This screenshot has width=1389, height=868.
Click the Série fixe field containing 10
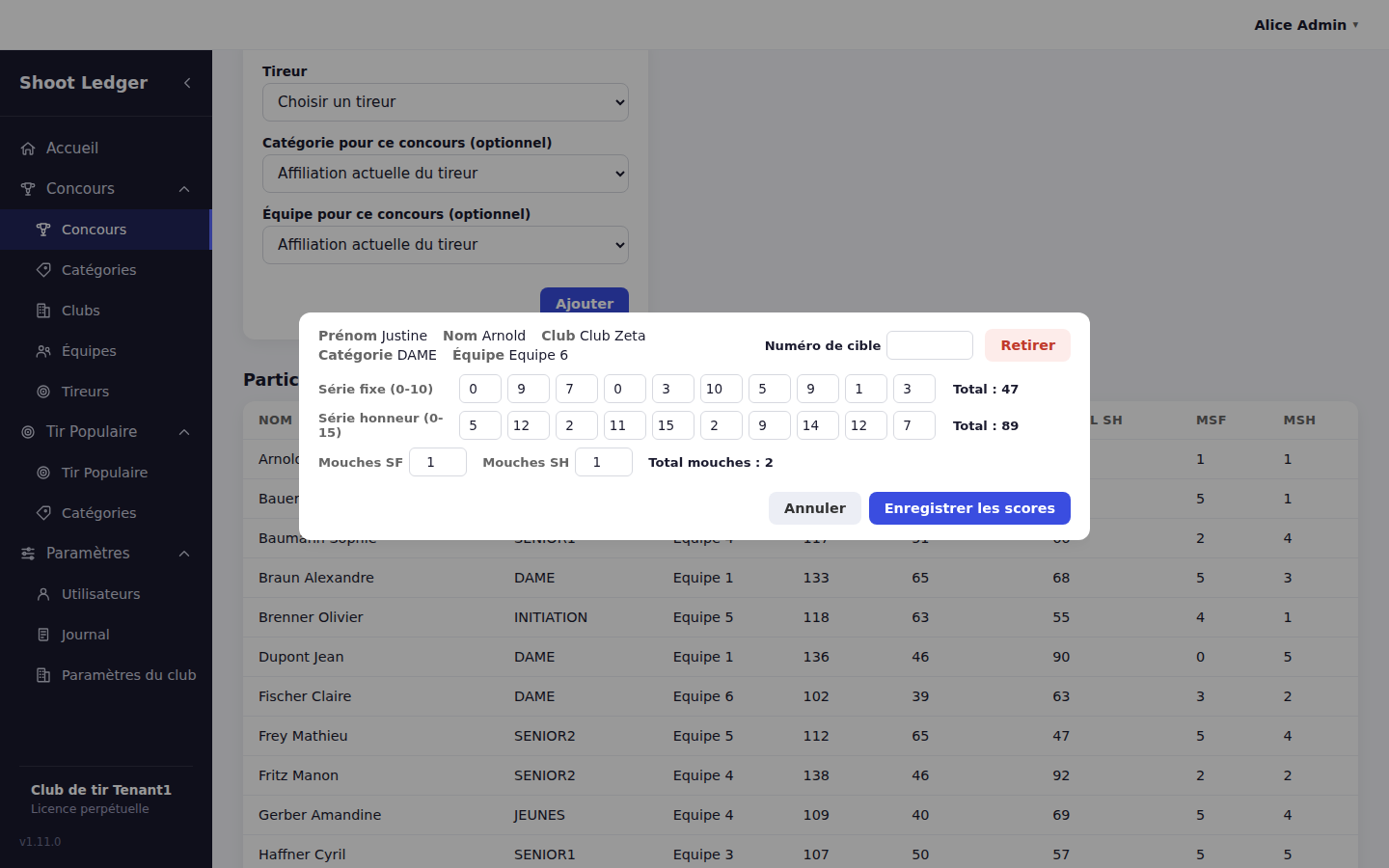(x=722, y=389)
